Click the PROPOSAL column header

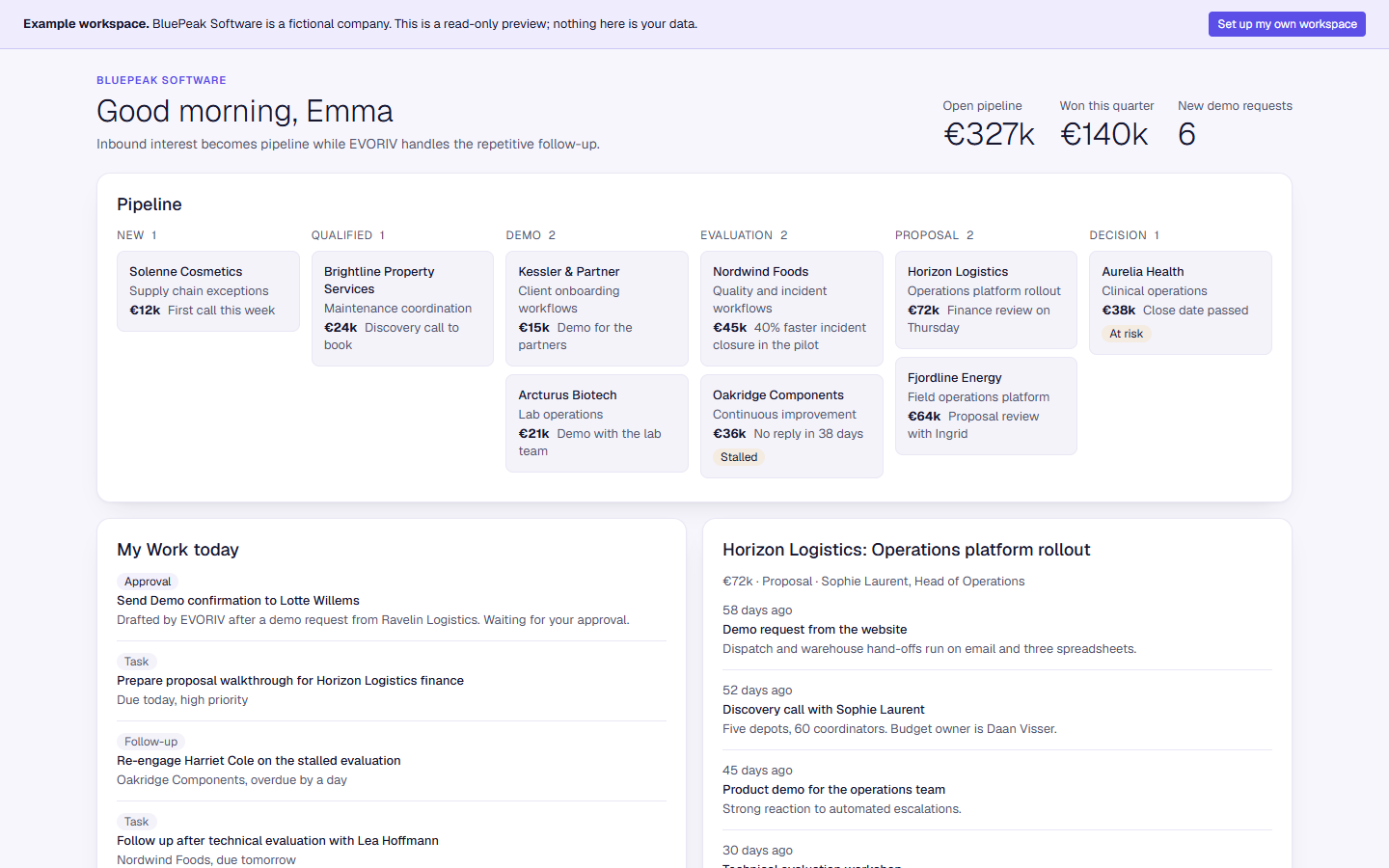pos(935,235)
